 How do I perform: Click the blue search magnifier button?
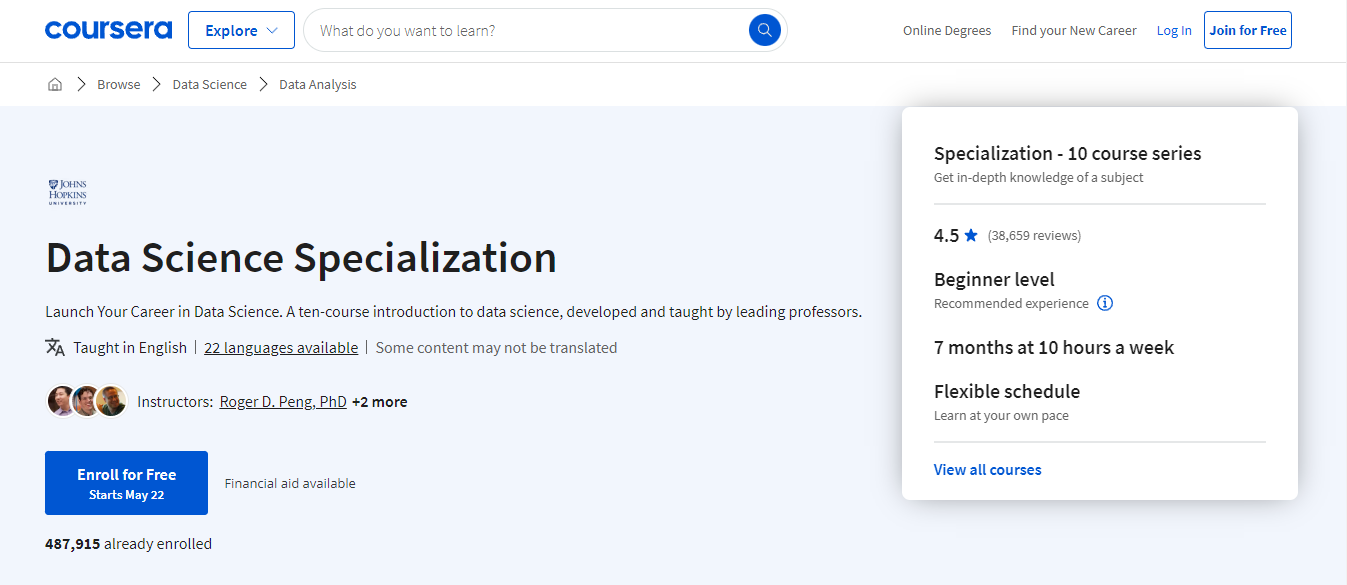tap(764, 30)
